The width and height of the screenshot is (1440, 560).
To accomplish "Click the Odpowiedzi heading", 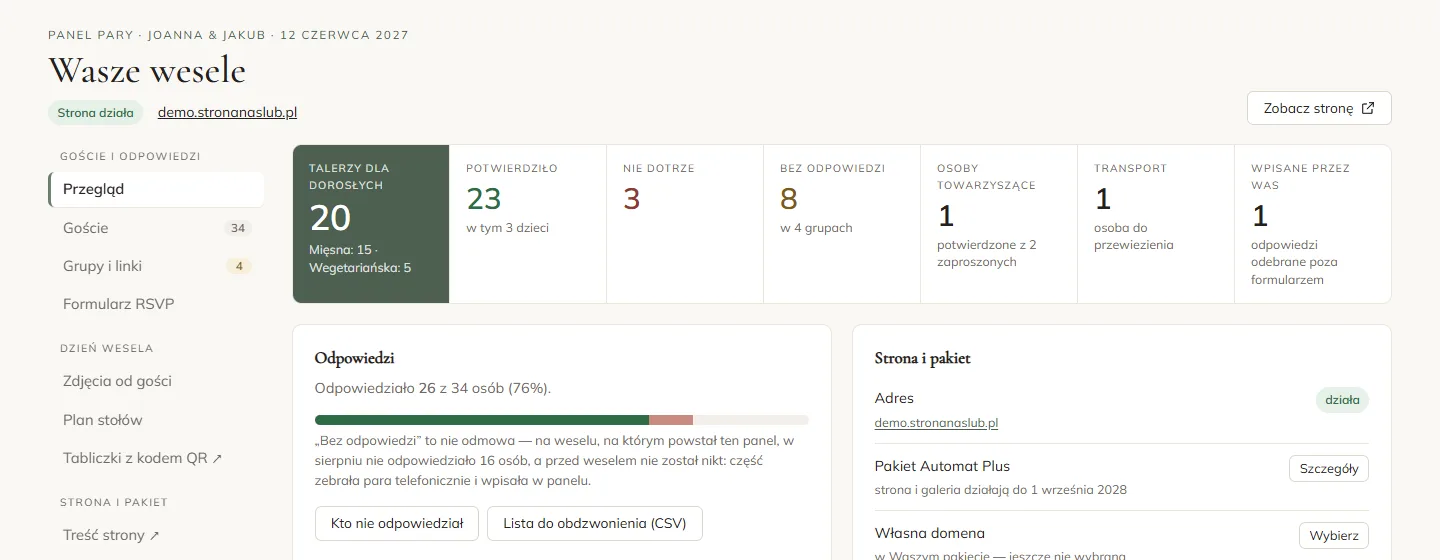I will click(x=354, y=358).
